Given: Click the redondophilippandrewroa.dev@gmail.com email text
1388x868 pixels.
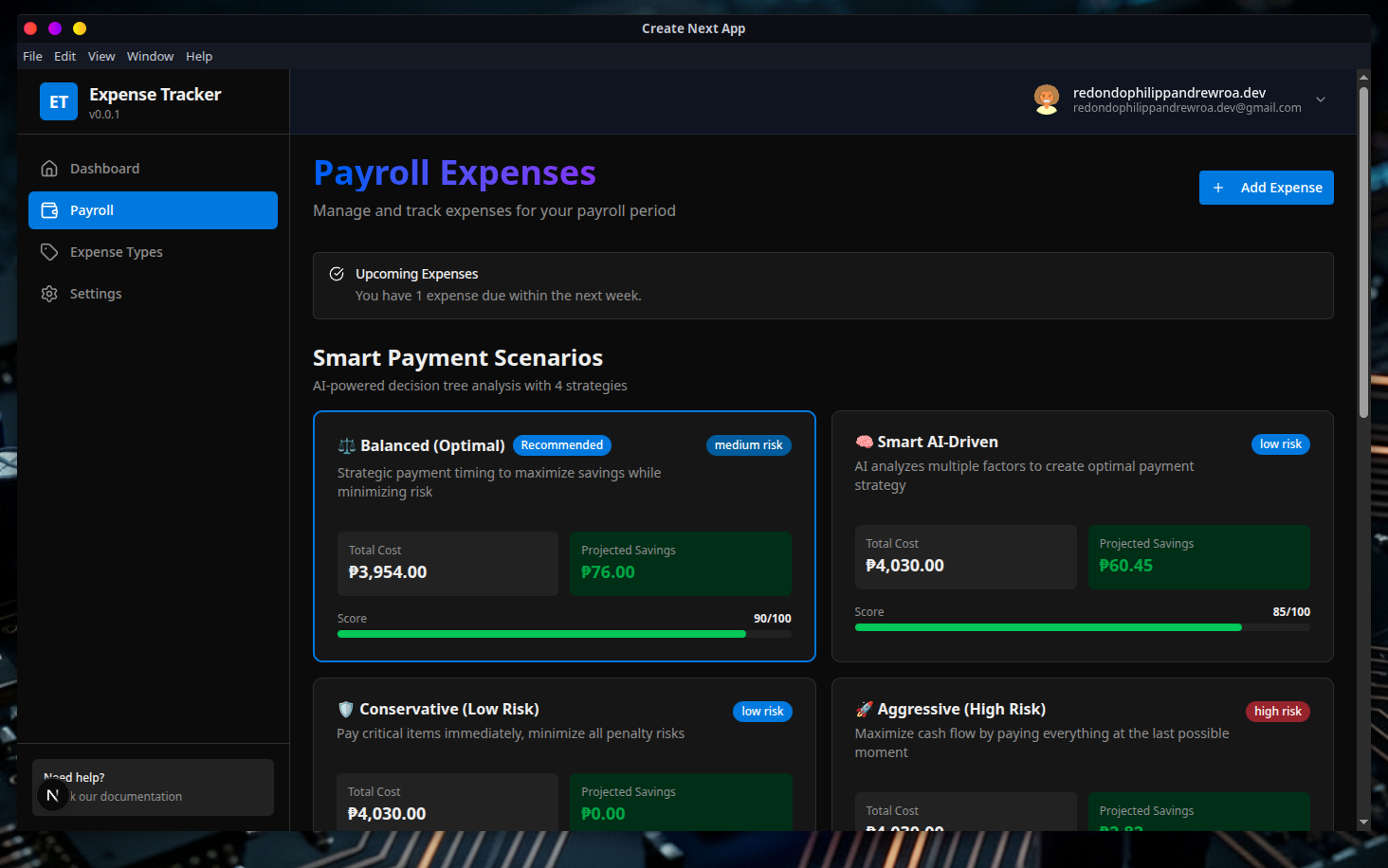Looking at the screenshot, I should 1187,108.
